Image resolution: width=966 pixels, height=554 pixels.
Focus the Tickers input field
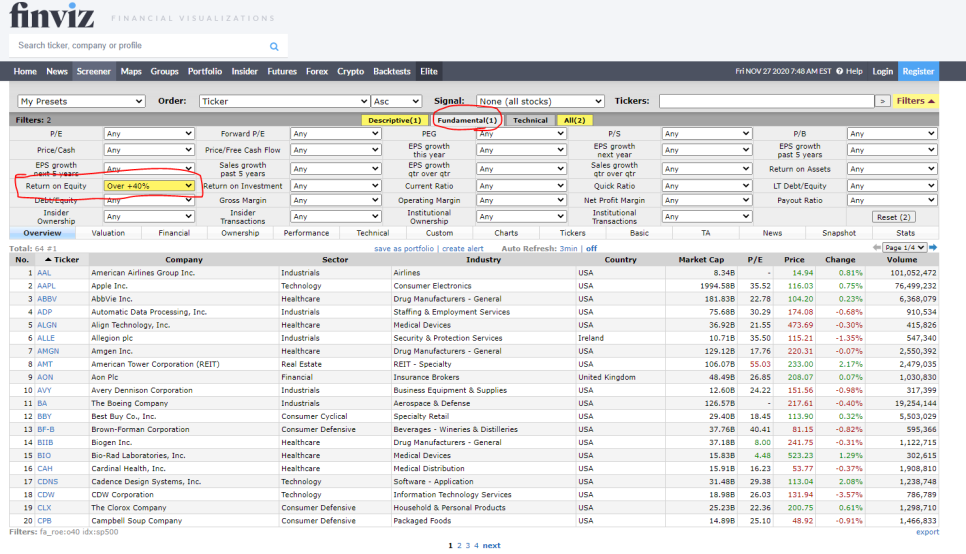[766, 101]
